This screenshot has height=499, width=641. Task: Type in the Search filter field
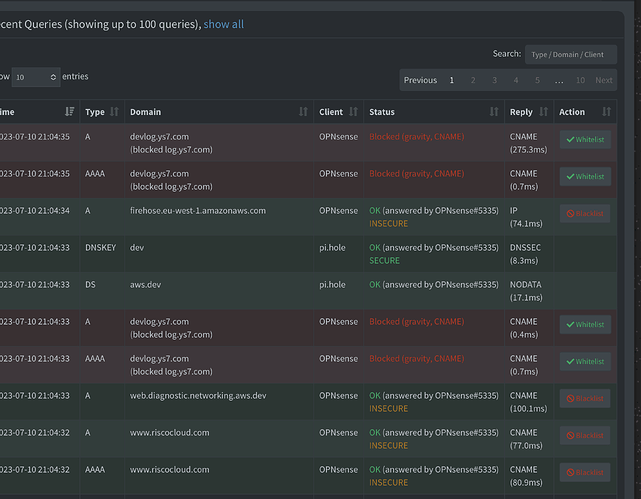pyautogui.click(x=570, y=54)
